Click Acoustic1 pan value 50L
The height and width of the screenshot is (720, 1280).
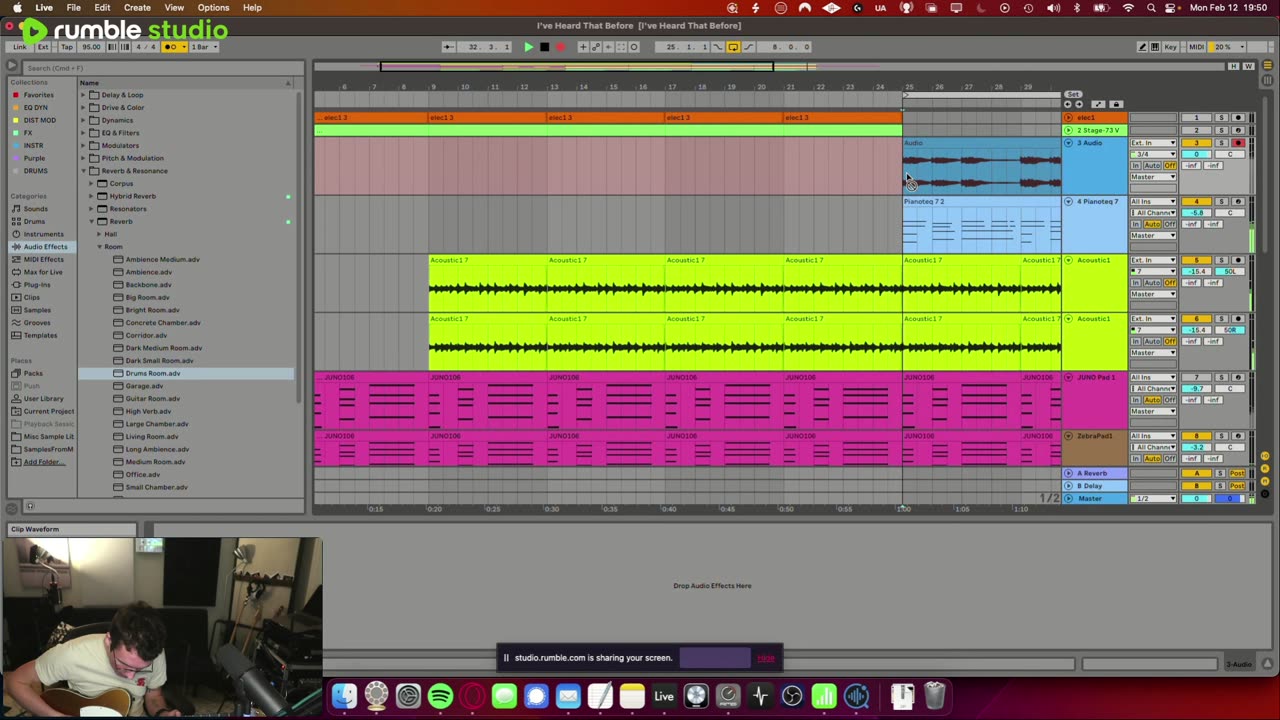tap(1230, 272)
